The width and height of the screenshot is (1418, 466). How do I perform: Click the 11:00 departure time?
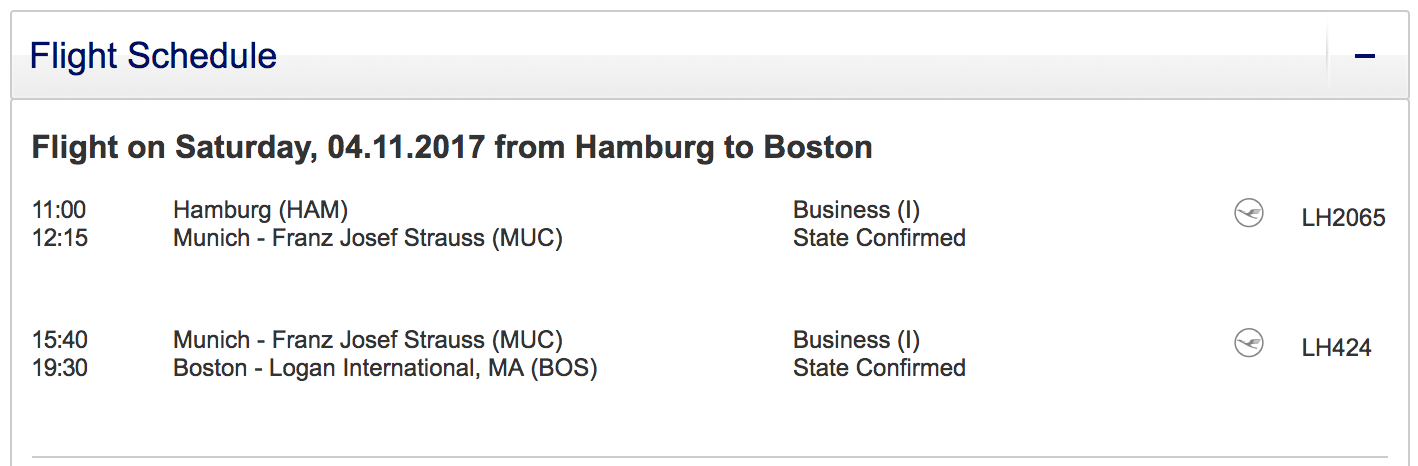[59, 210]
